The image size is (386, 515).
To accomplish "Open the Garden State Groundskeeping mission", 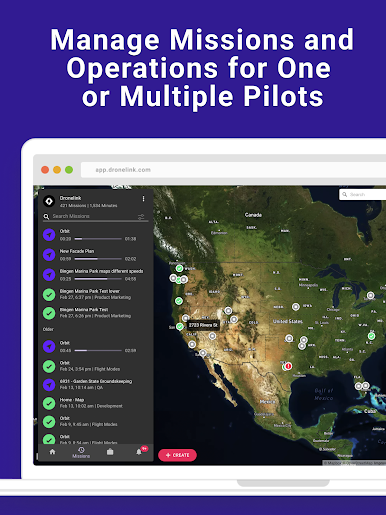I will 96,384.
